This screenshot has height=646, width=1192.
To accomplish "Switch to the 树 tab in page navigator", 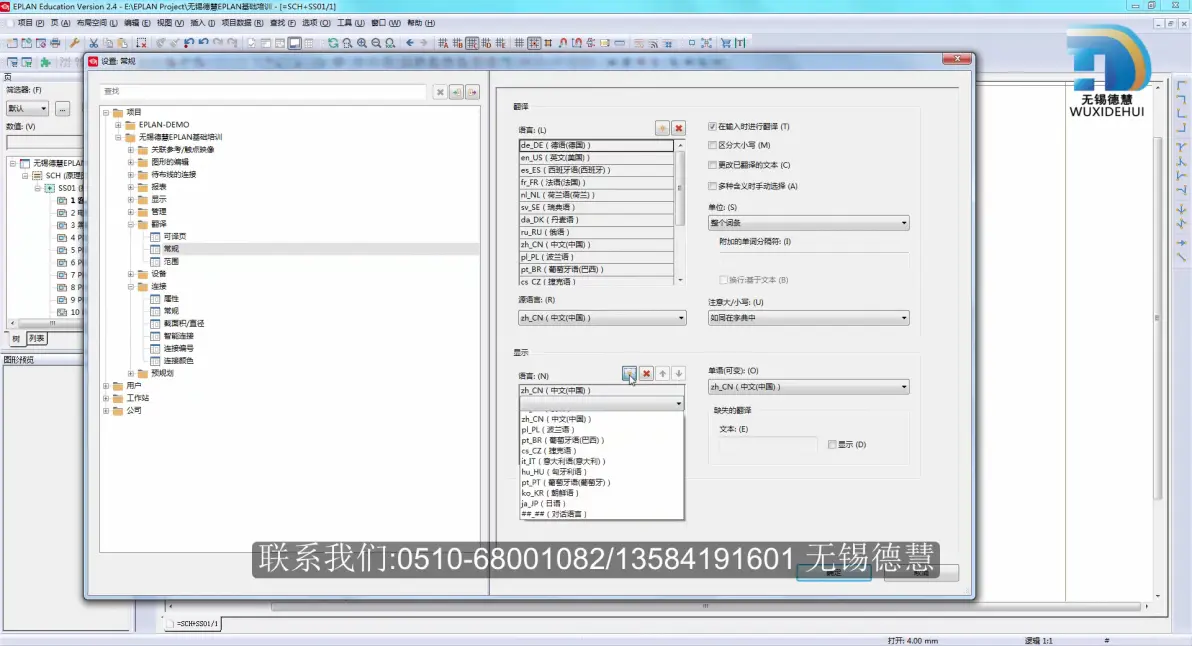I will point(16,339).
